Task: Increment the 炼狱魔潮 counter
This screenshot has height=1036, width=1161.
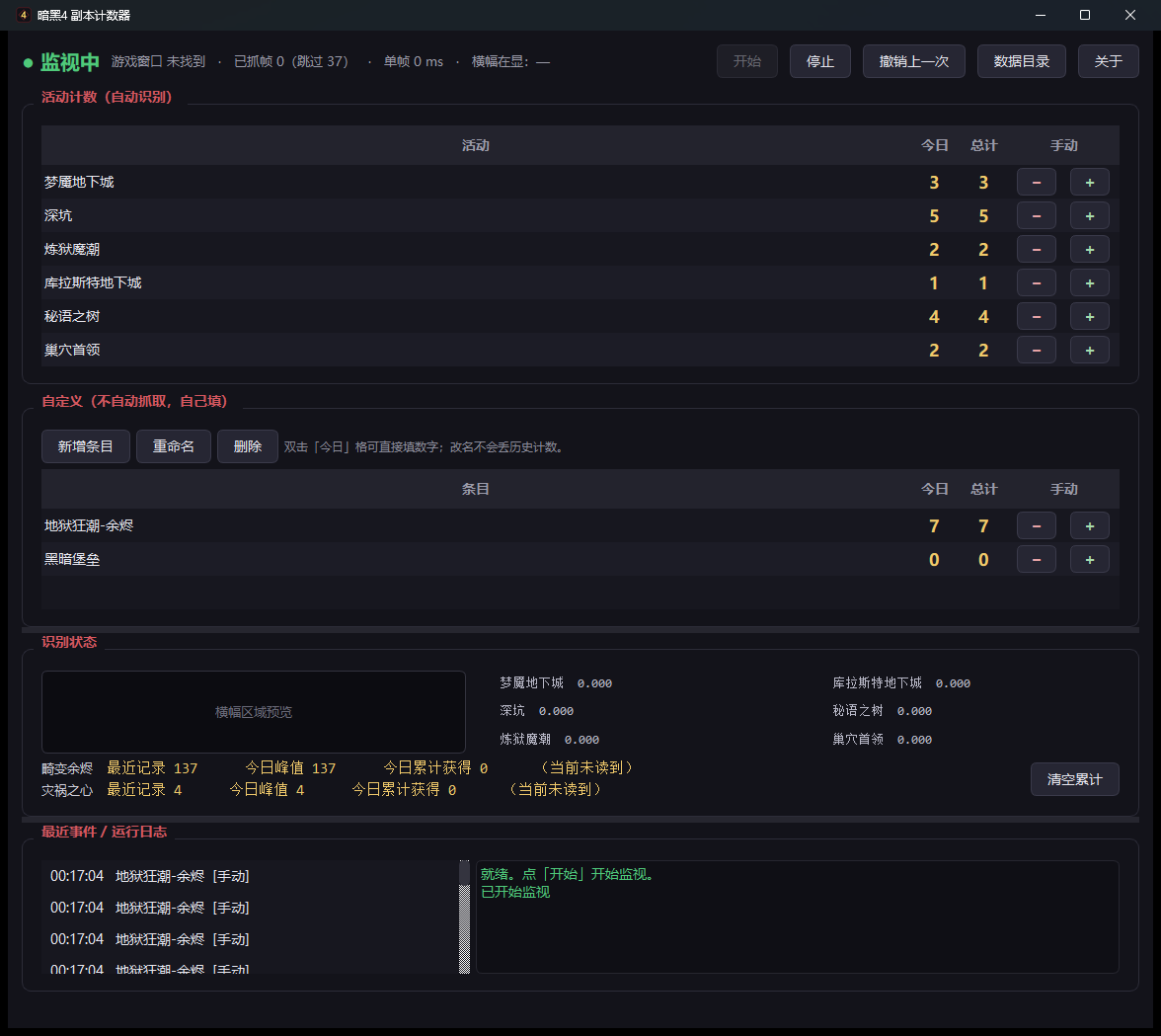Action: tap(1089, 250)
